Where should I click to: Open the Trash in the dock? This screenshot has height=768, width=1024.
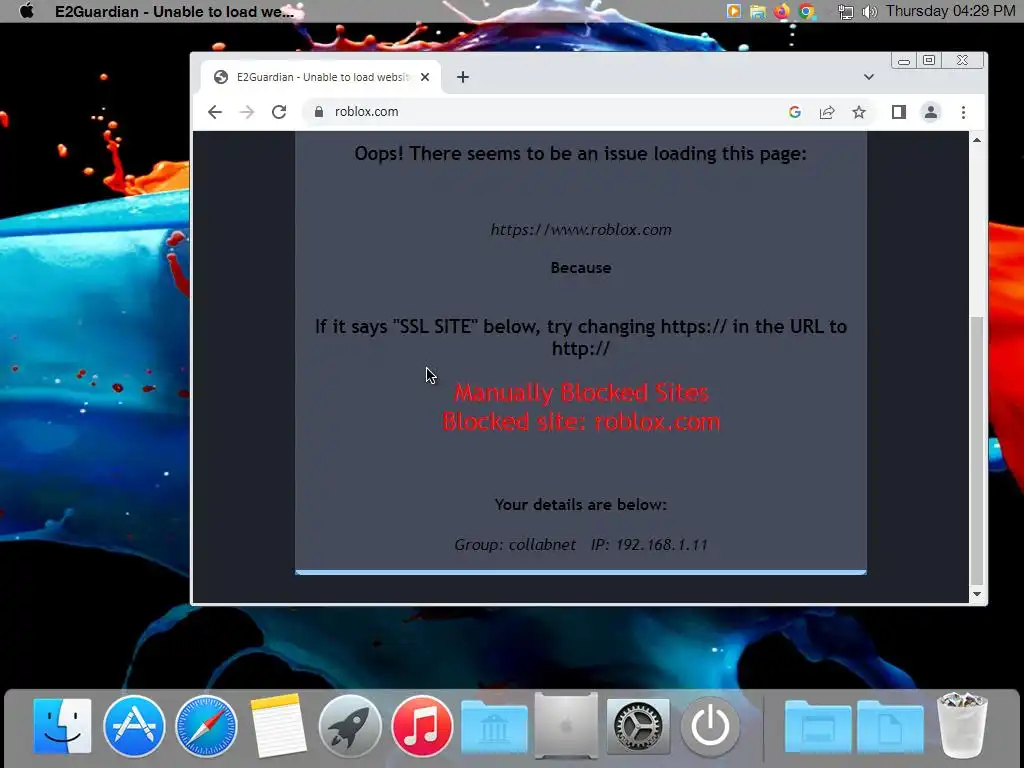click(962, 726)
